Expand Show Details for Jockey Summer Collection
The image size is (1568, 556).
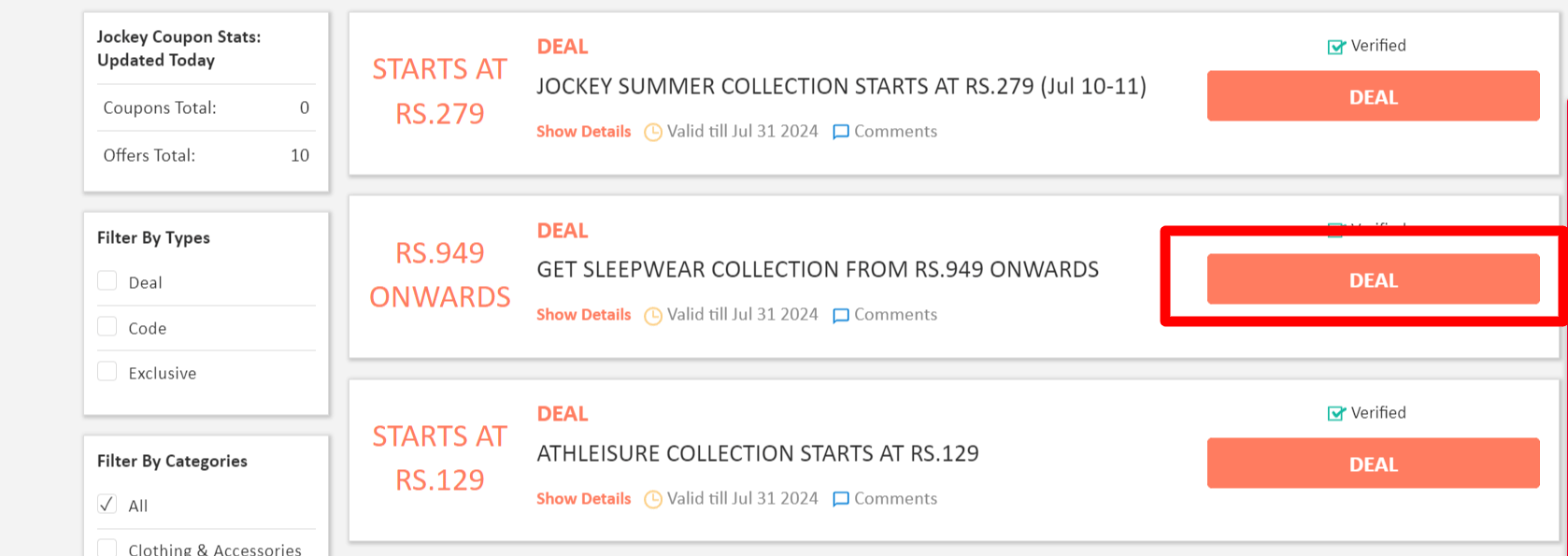tap(583, 132)
